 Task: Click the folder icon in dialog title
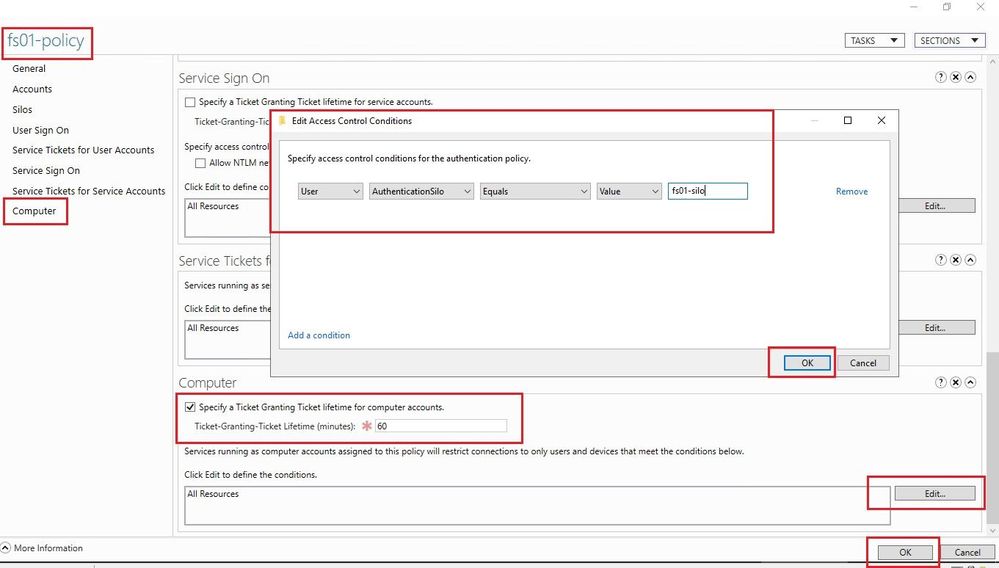tap(282, 120)
